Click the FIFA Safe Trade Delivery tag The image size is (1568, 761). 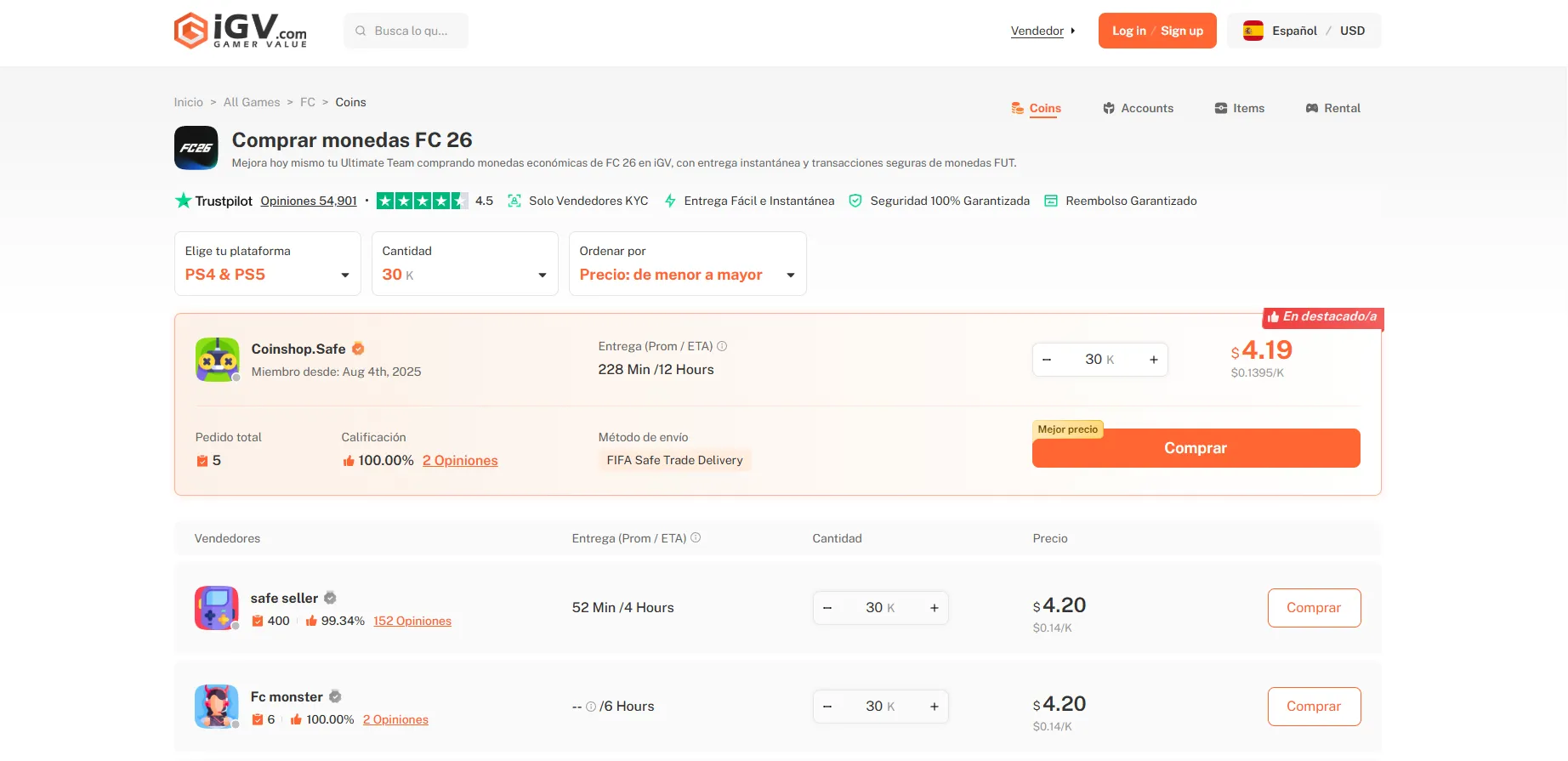click(x=675, y=460)
